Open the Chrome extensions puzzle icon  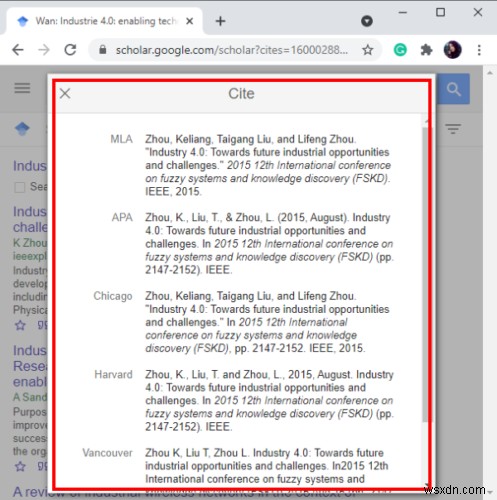click(426, 50)
